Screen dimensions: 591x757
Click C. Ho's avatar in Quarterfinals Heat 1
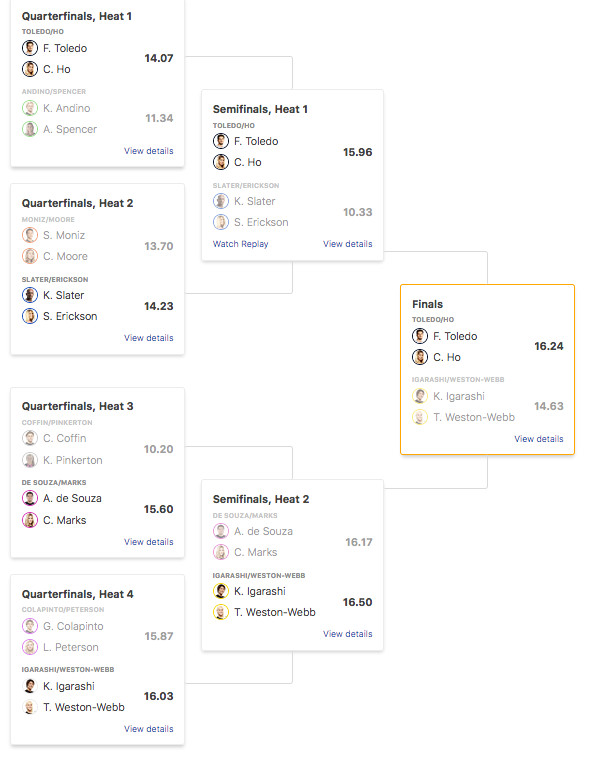pyautogui.click(x=30, y=69)
